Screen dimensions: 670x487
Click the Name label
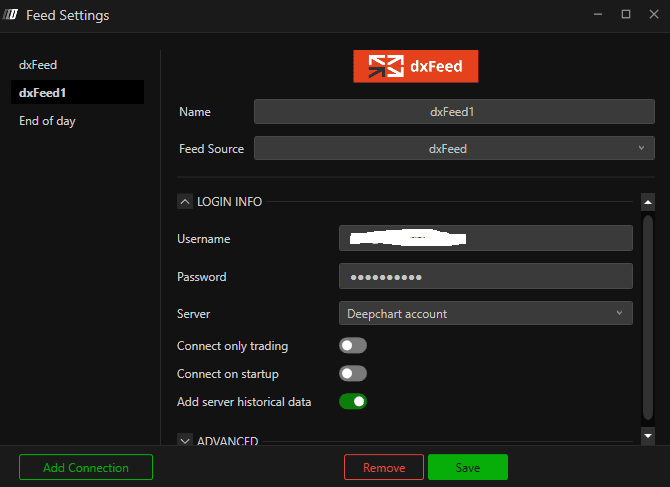pos(195,112)
